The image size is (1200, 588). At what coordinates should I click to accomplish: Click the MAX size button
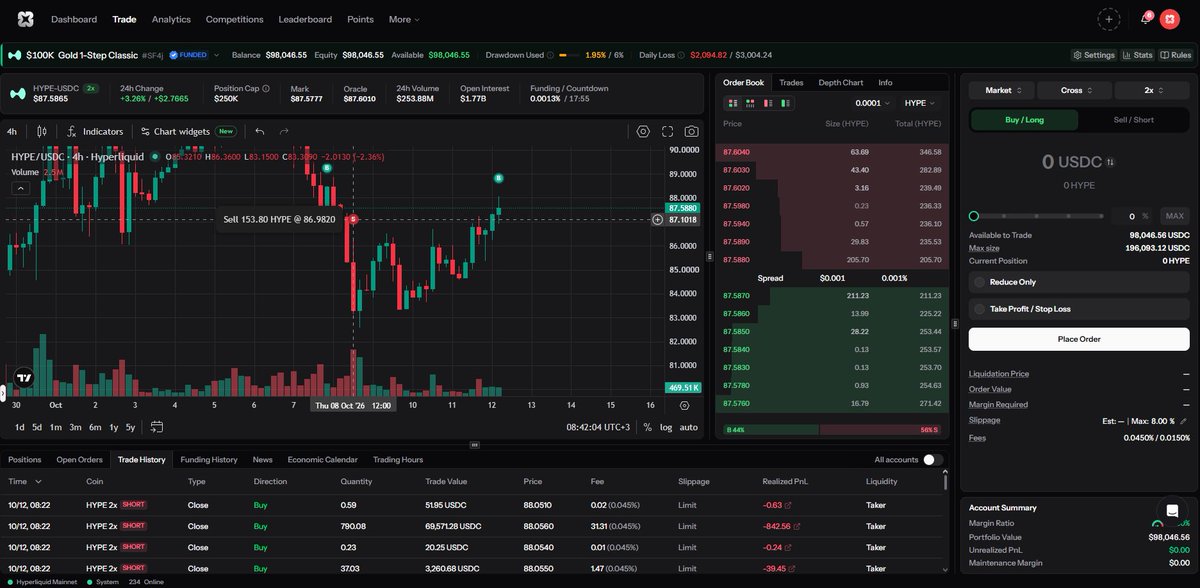pyautogui.click(x=1174, y=216)
